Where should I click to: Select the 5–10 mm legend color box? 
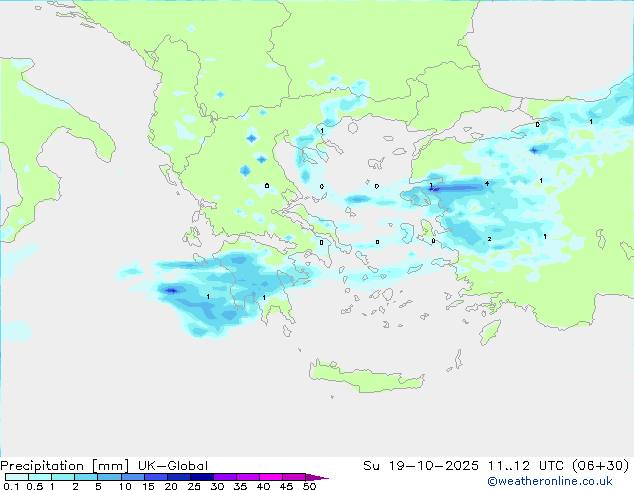(109, 477)
